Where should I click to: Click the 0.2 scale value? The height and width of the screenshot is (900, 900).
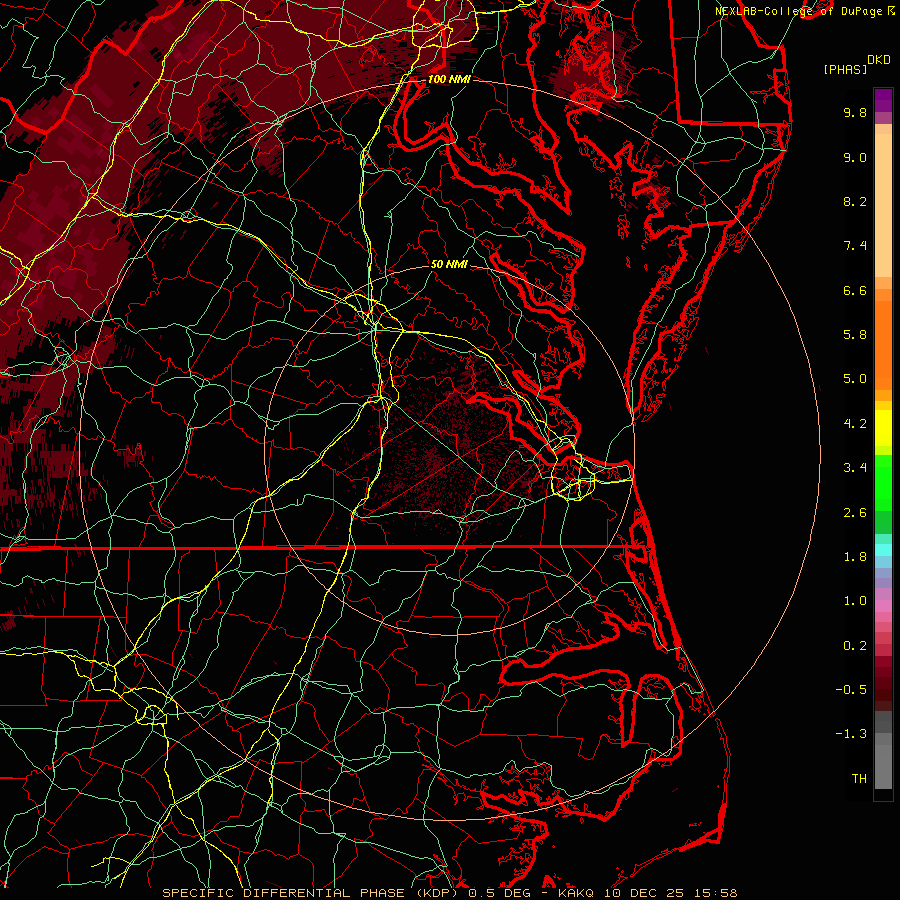click(855, 646)
